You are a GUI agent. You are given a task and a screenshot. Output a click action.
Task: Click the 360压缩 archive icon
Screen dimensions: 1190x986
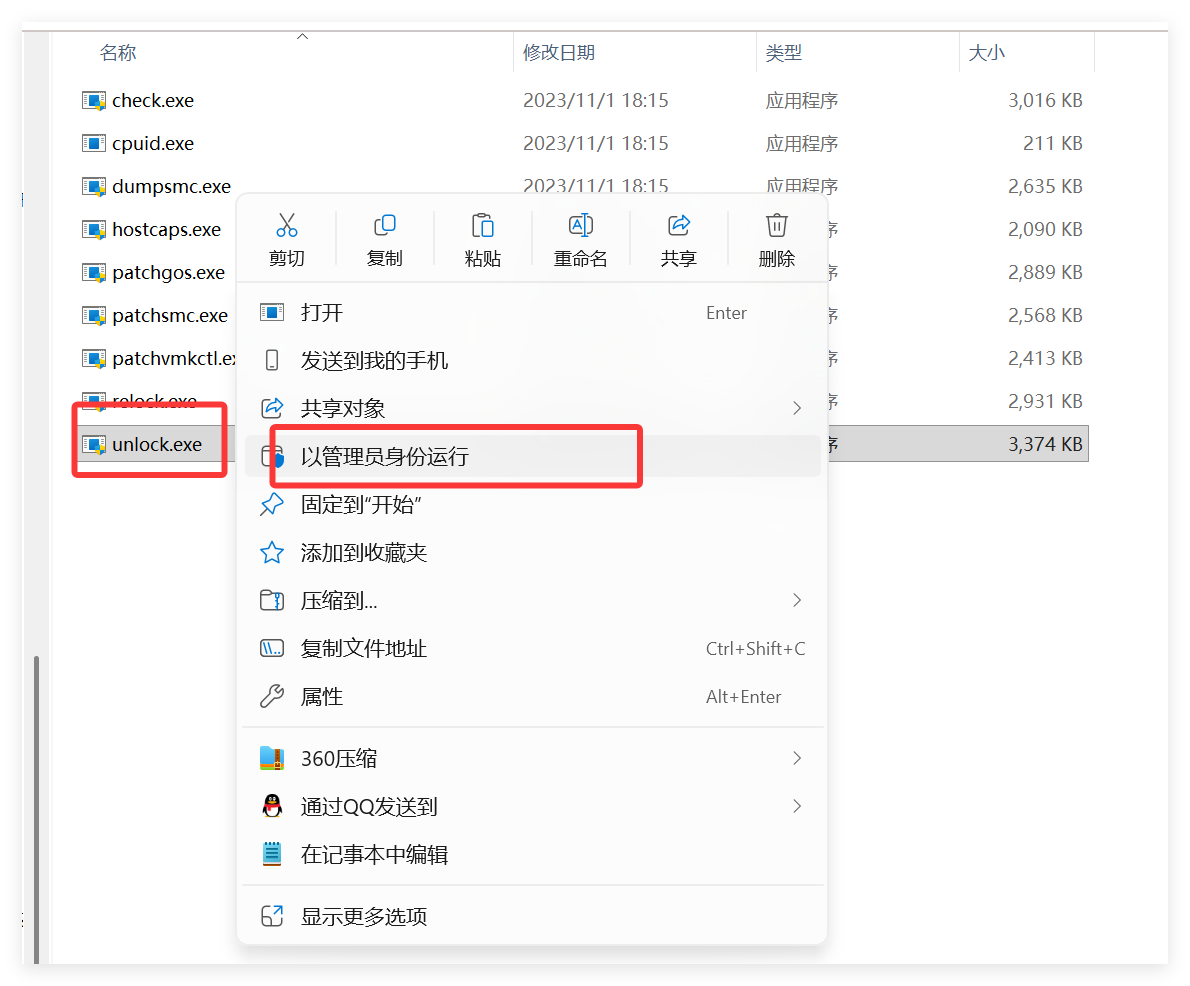[x=272, y=758]
